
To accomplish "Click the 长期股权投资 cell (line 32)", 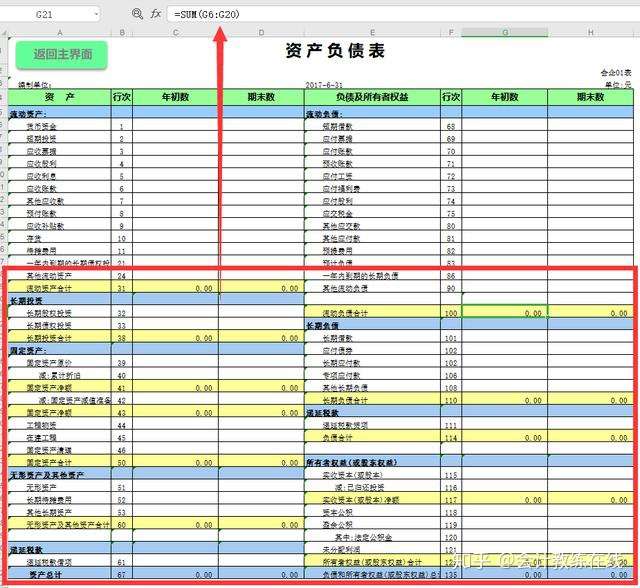I will [60, 313].
